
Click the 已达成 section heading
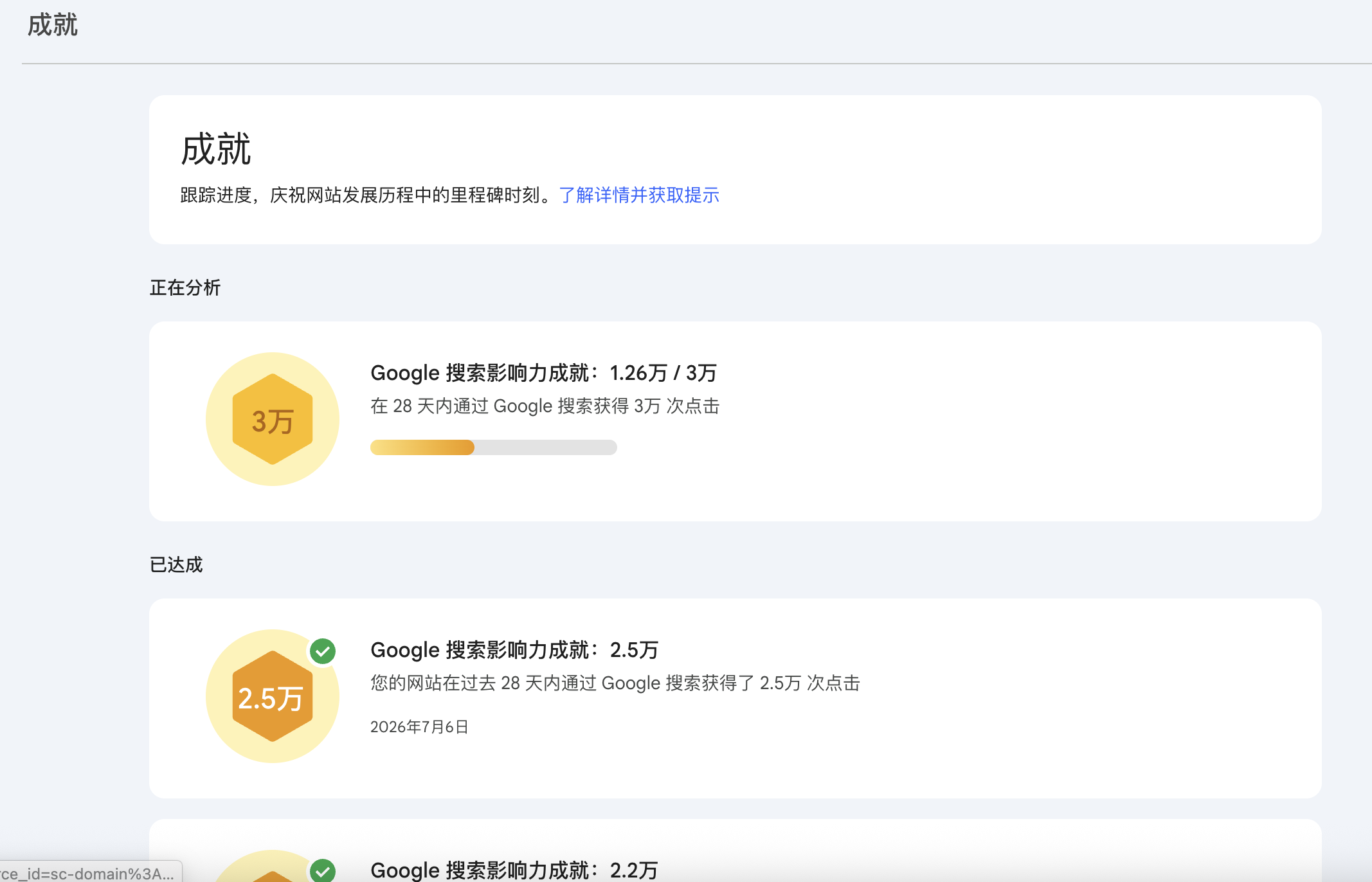(x=176, y=564)
